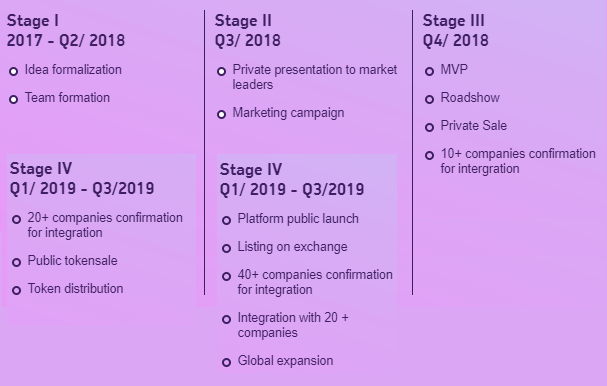Click the Platform public launch item
Image resolution: width=607 pixels, height=386 pixels.
298,219
